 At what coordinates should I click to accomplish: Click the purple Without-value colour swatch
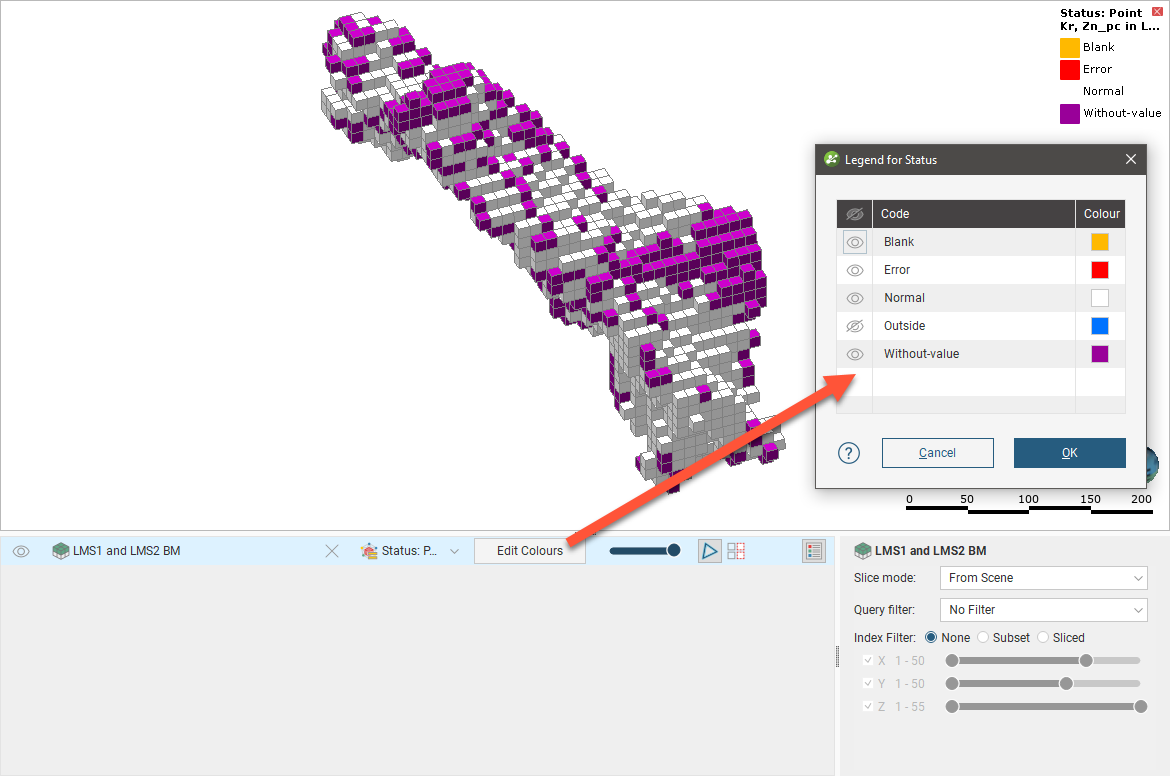tap(1099, 354)
